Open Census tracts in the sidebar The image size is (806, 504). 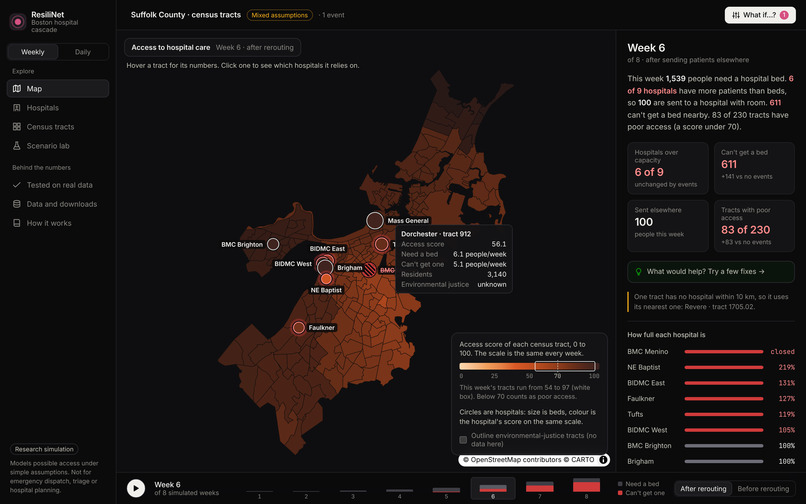point(58,127)
